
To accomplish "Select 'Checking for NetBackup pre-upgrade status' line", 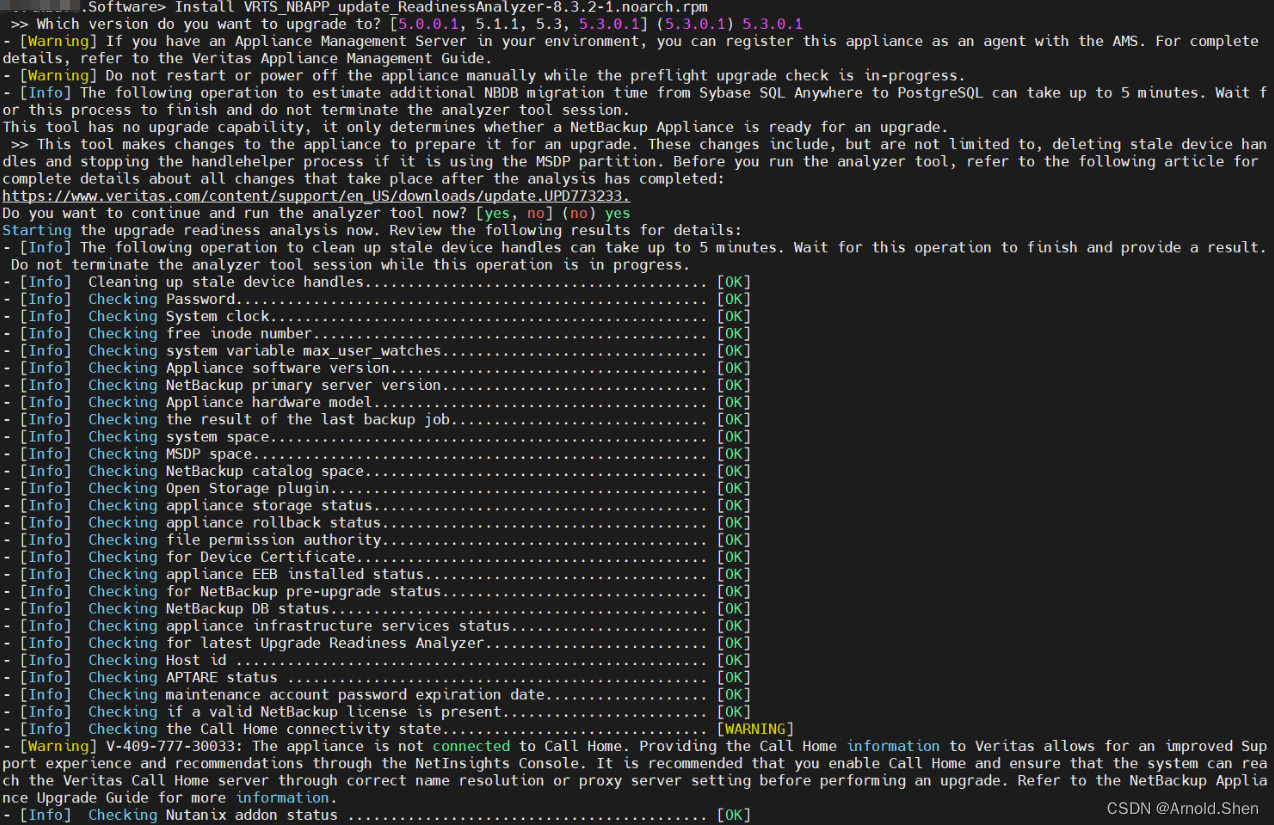I will click(376, 591).
